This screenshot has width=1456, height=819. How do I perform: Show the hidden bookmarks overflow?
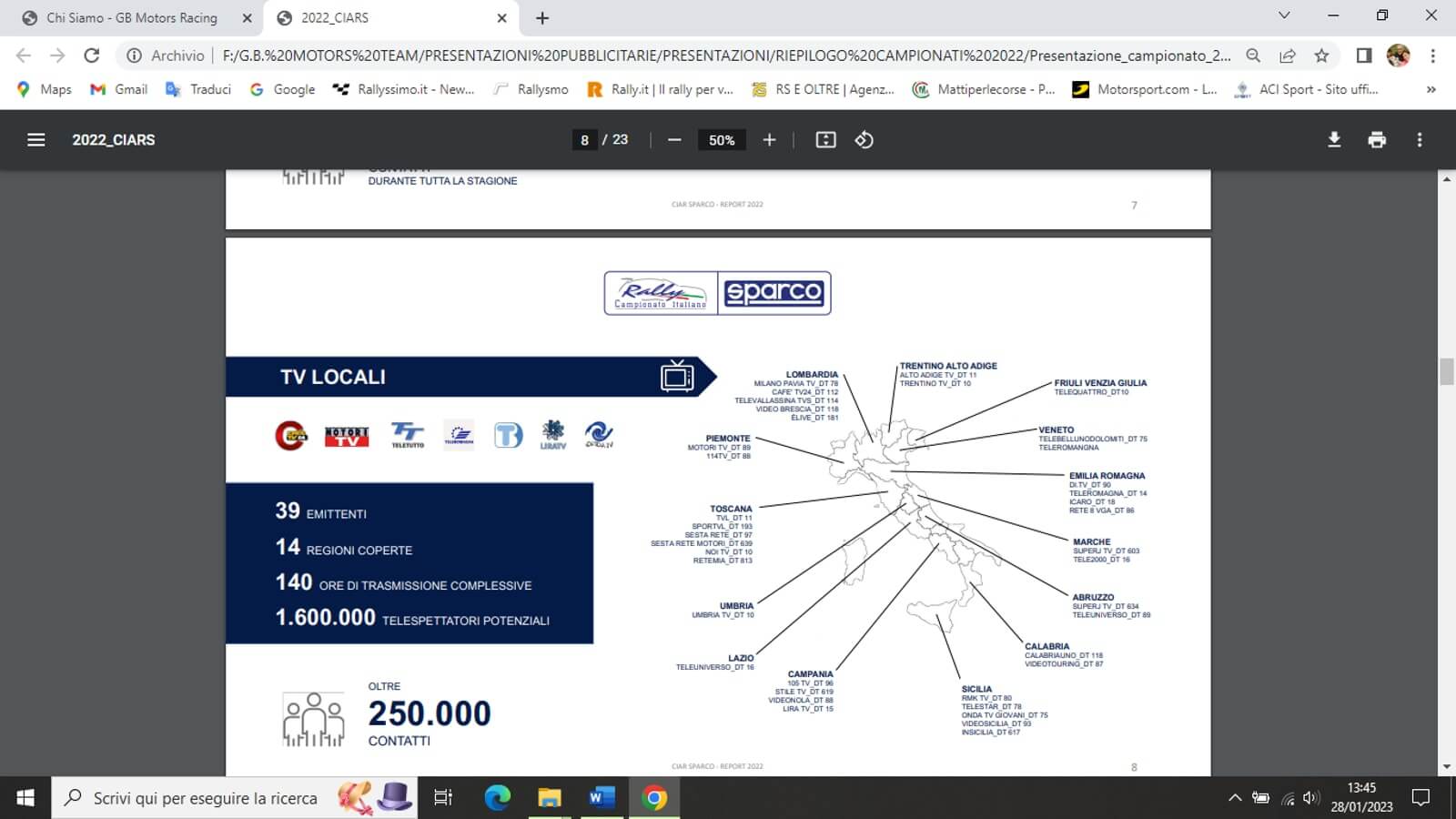[x=1431, y=89]
